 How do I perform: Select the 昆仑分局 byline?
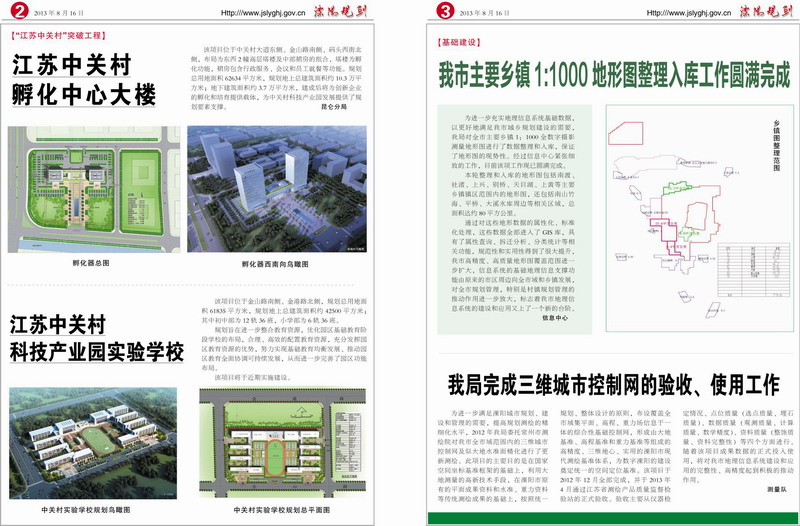click(334, 107)
